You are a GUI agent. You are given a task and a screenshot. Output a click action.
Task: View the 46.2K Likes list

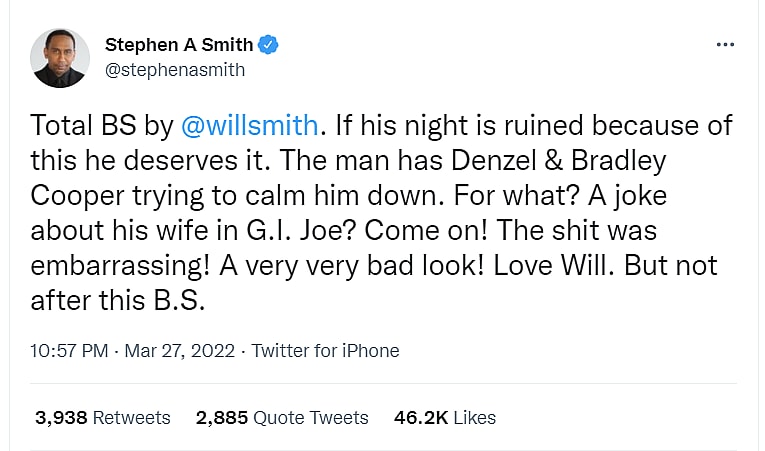pyautogui.click(x=445, y=417)
